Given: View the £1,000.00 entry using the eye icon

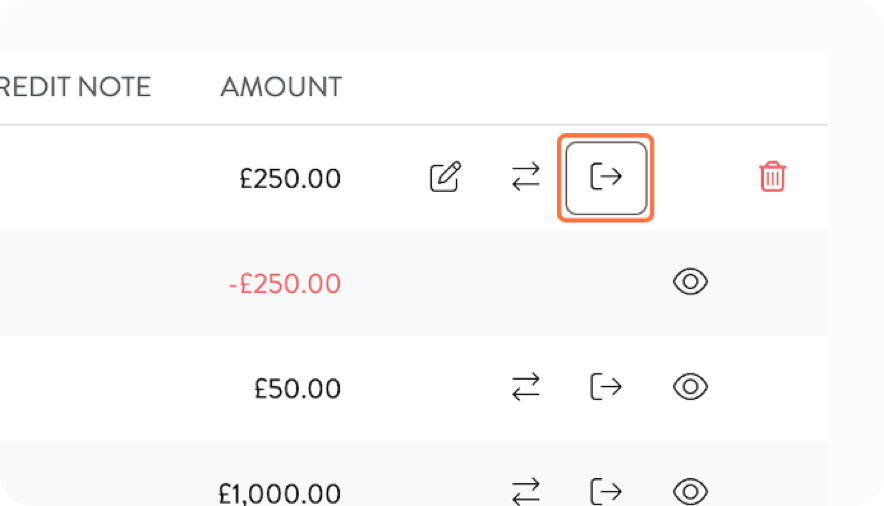Looking at the screenshot, I should (x=690, y=491).
